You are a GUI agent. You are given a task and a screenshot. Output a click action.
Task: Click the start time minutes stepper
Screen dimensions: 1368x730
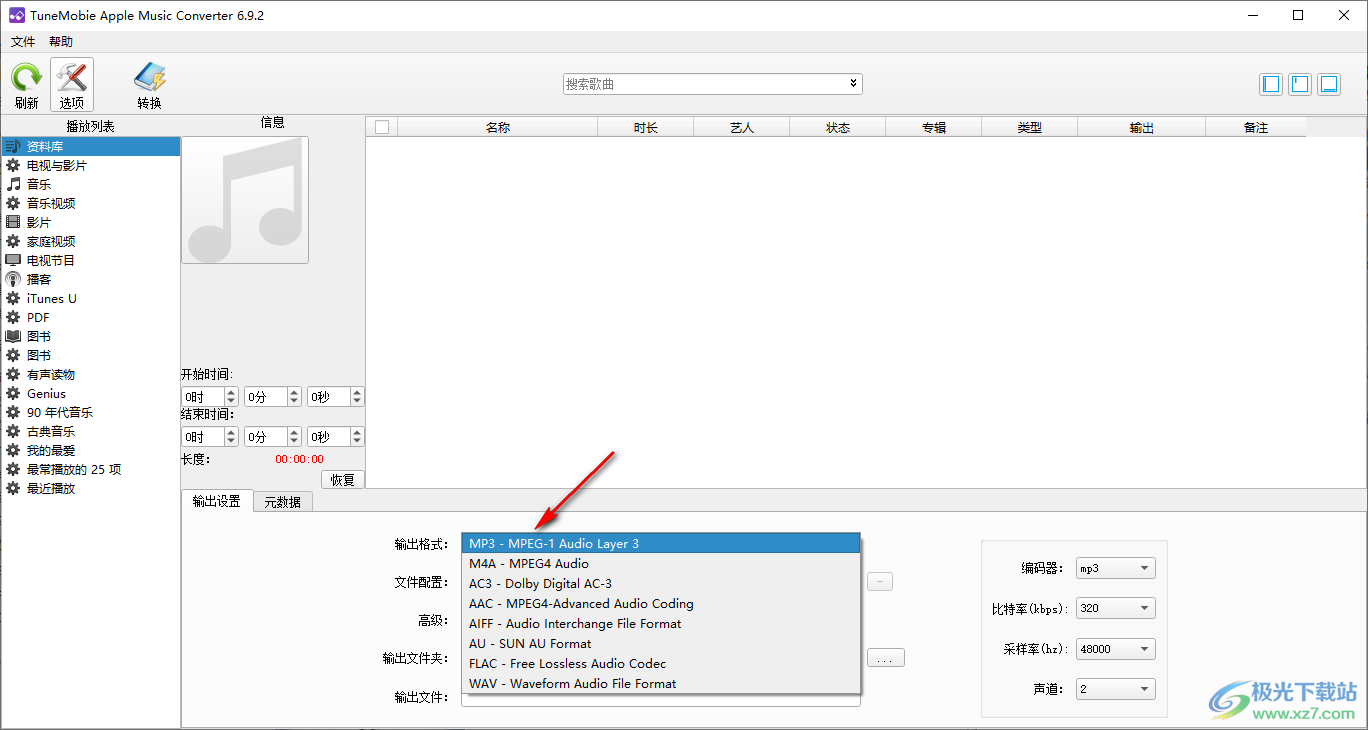coord(294,397)
